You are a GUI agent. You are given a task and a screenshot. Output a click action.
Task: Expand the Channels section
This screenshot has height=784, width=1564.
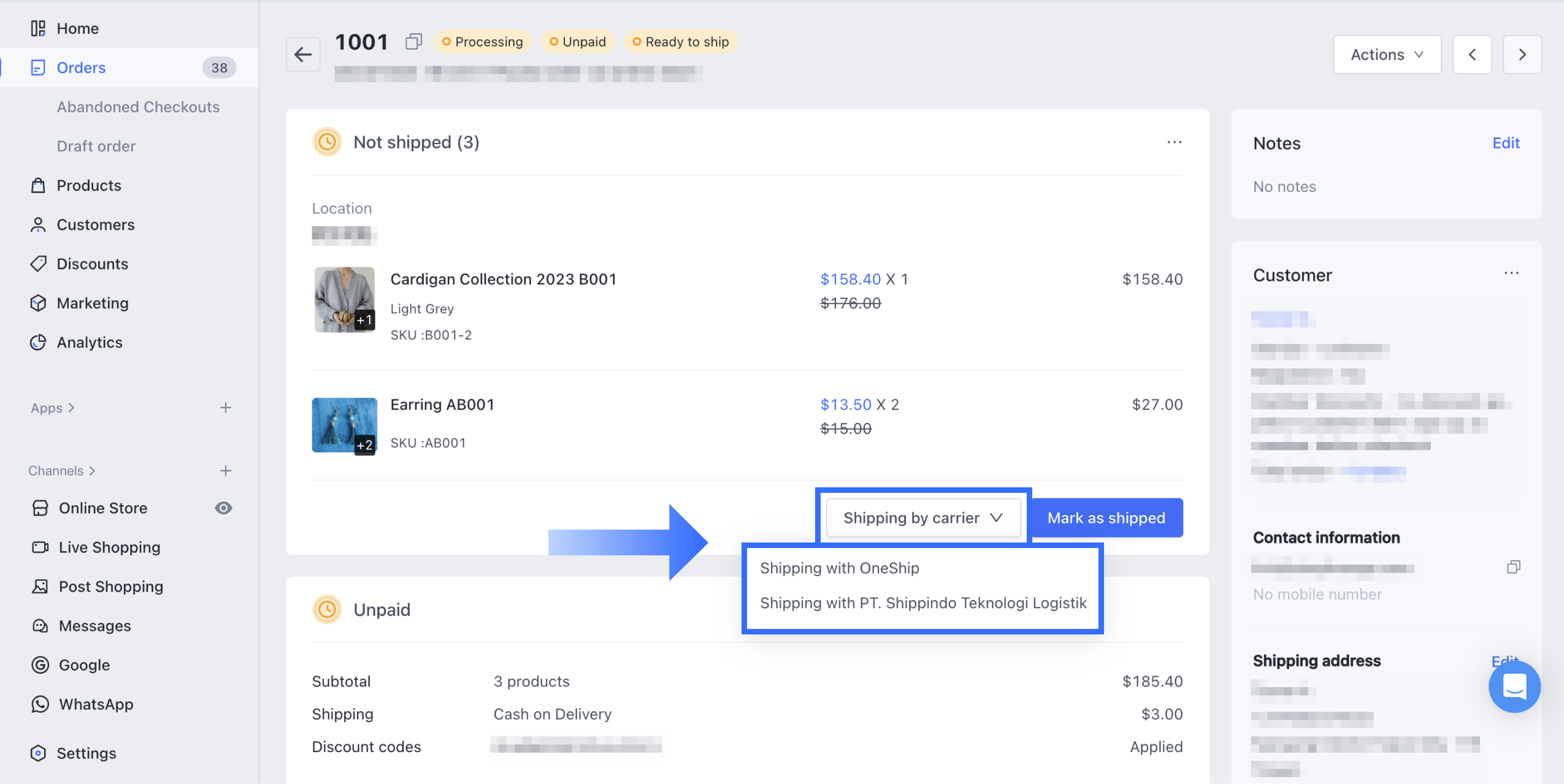tap(62, 471)
